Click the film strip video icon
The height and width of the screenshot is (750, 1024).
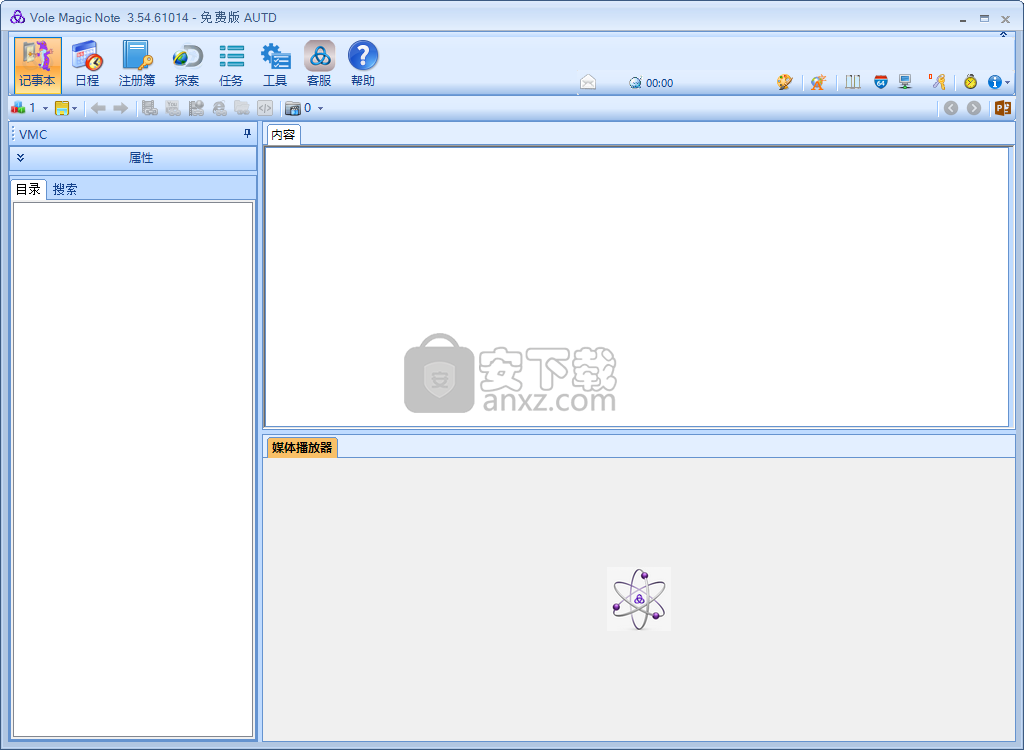tap(150, 108)
